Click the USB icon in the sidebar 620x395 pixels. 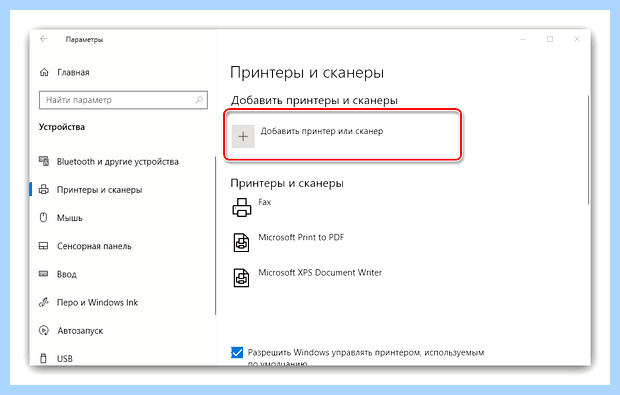tap(43, 358)
